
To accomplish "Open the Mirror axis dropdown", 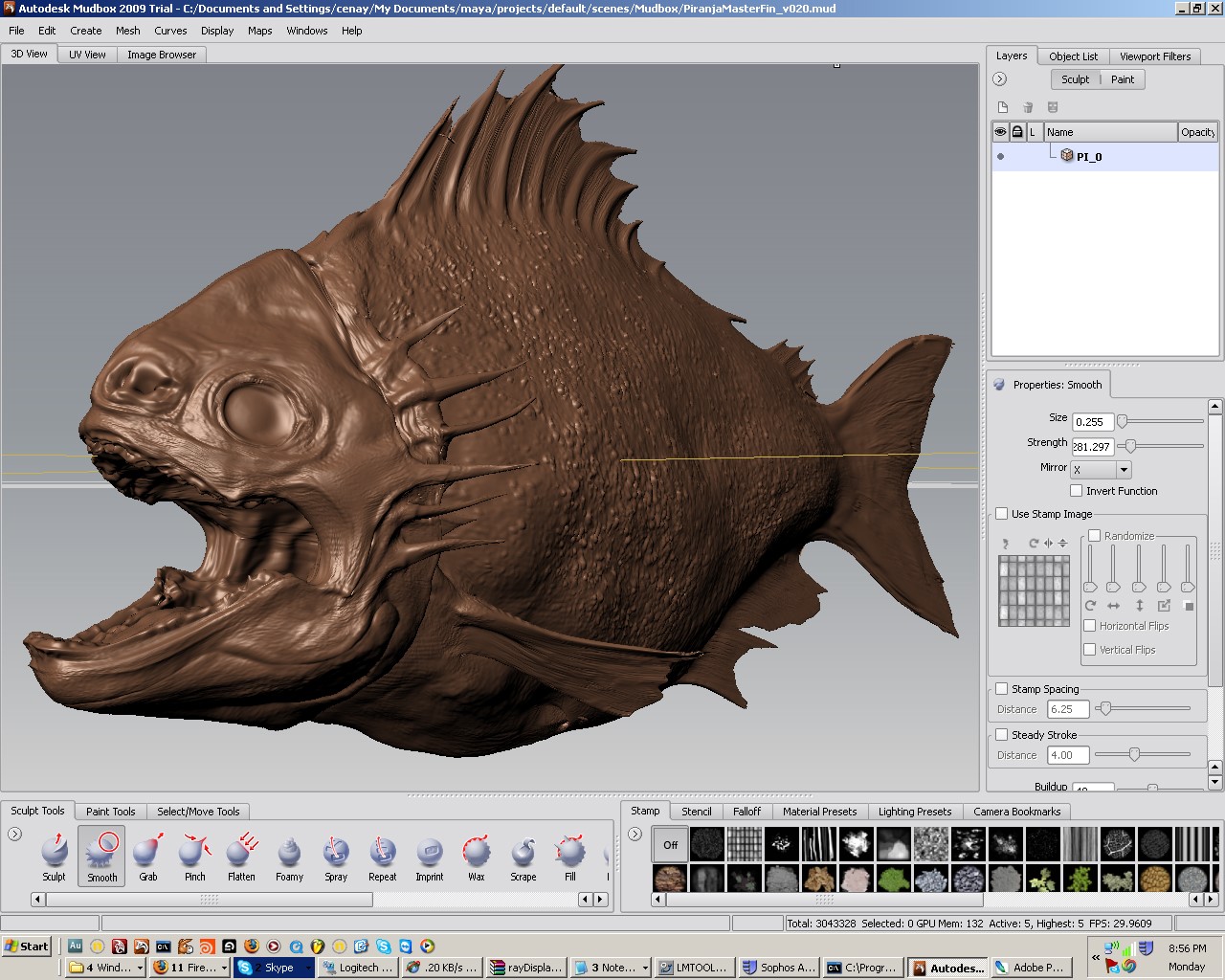I will (x=1118, y=470).
